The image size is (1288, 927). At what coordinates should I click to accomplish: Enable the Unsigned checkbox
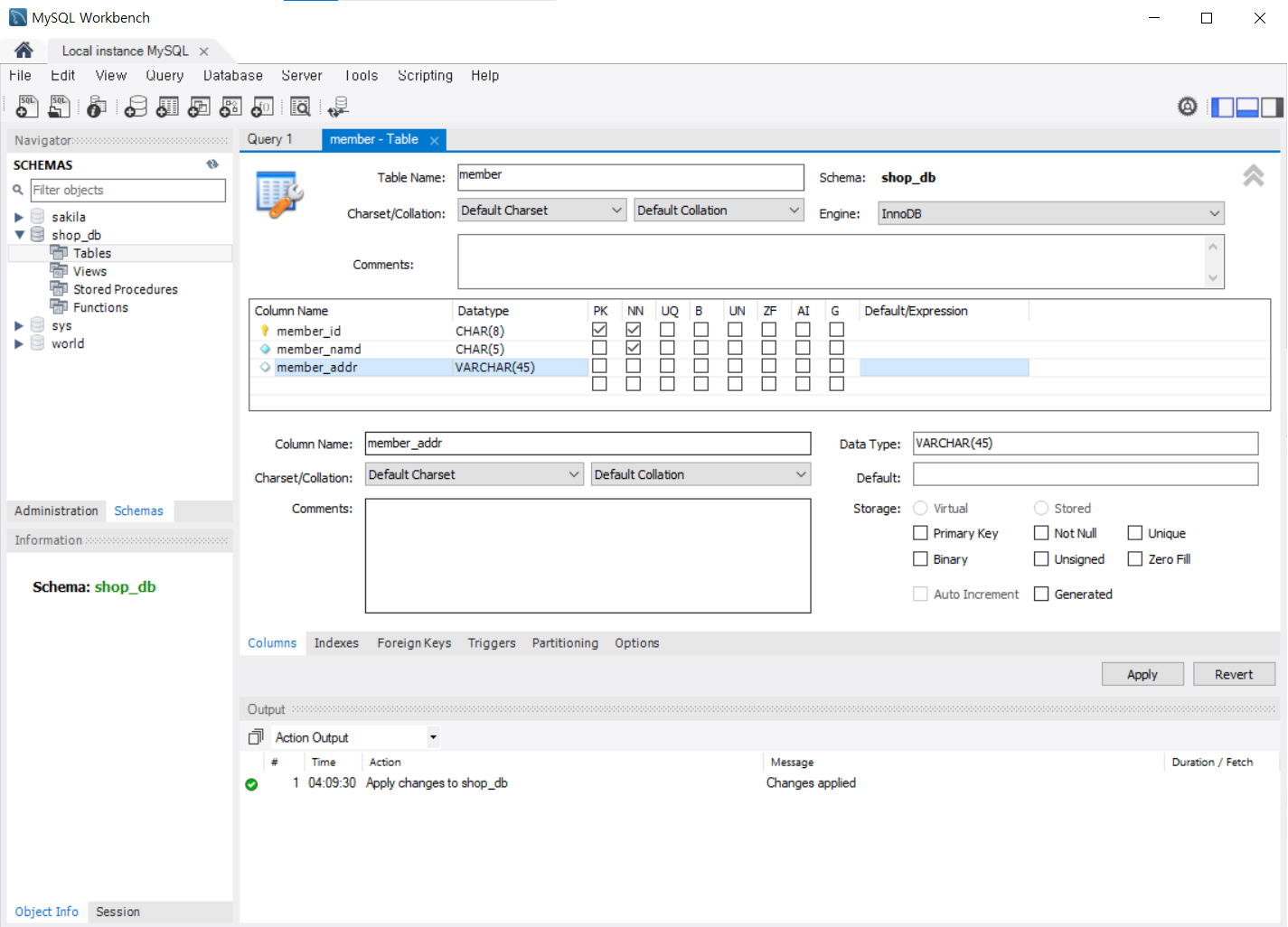pyautogui.click(x=1041, y=559)
